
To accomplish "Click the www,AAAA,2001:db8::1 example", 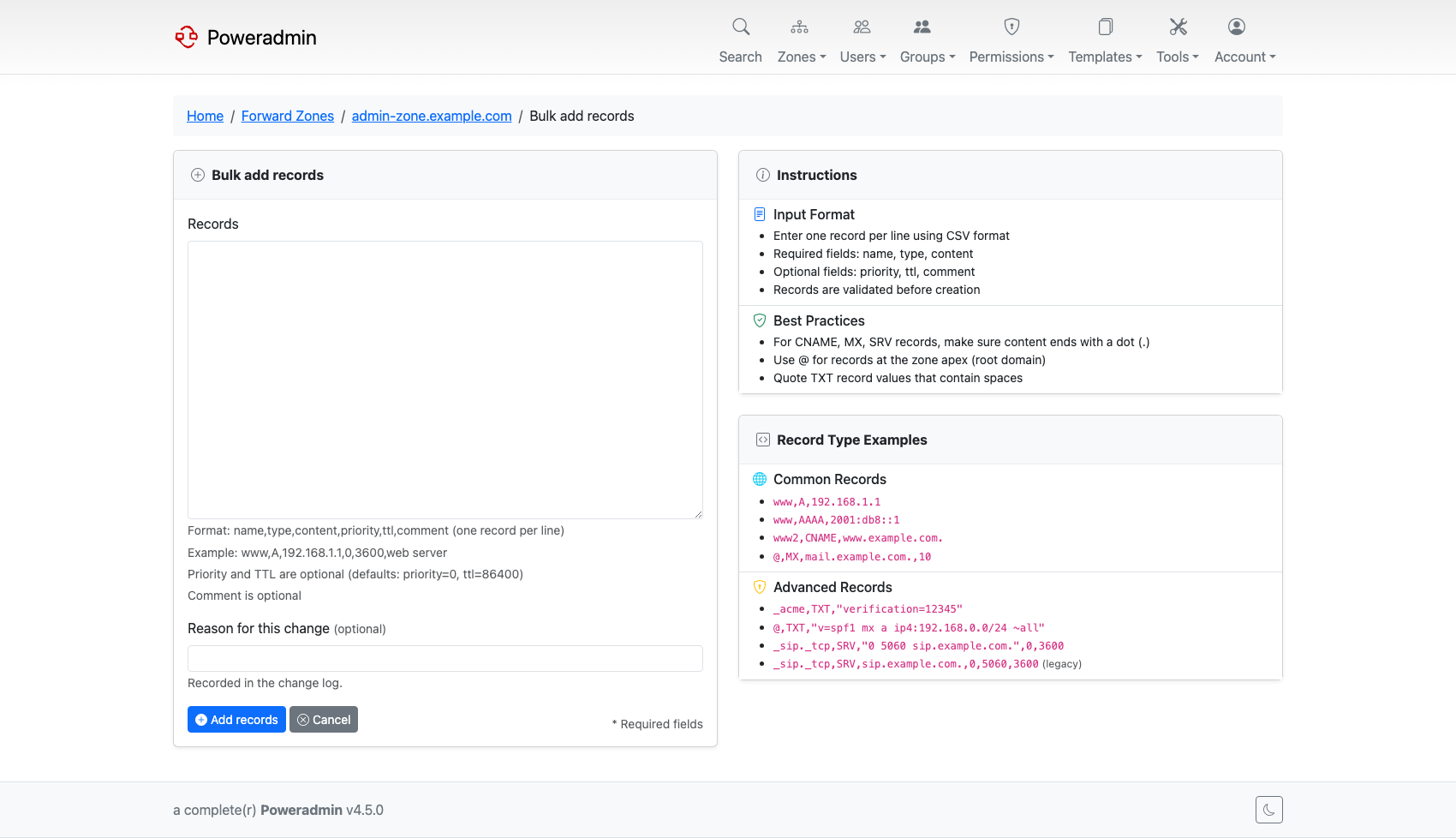I will 836,520.
